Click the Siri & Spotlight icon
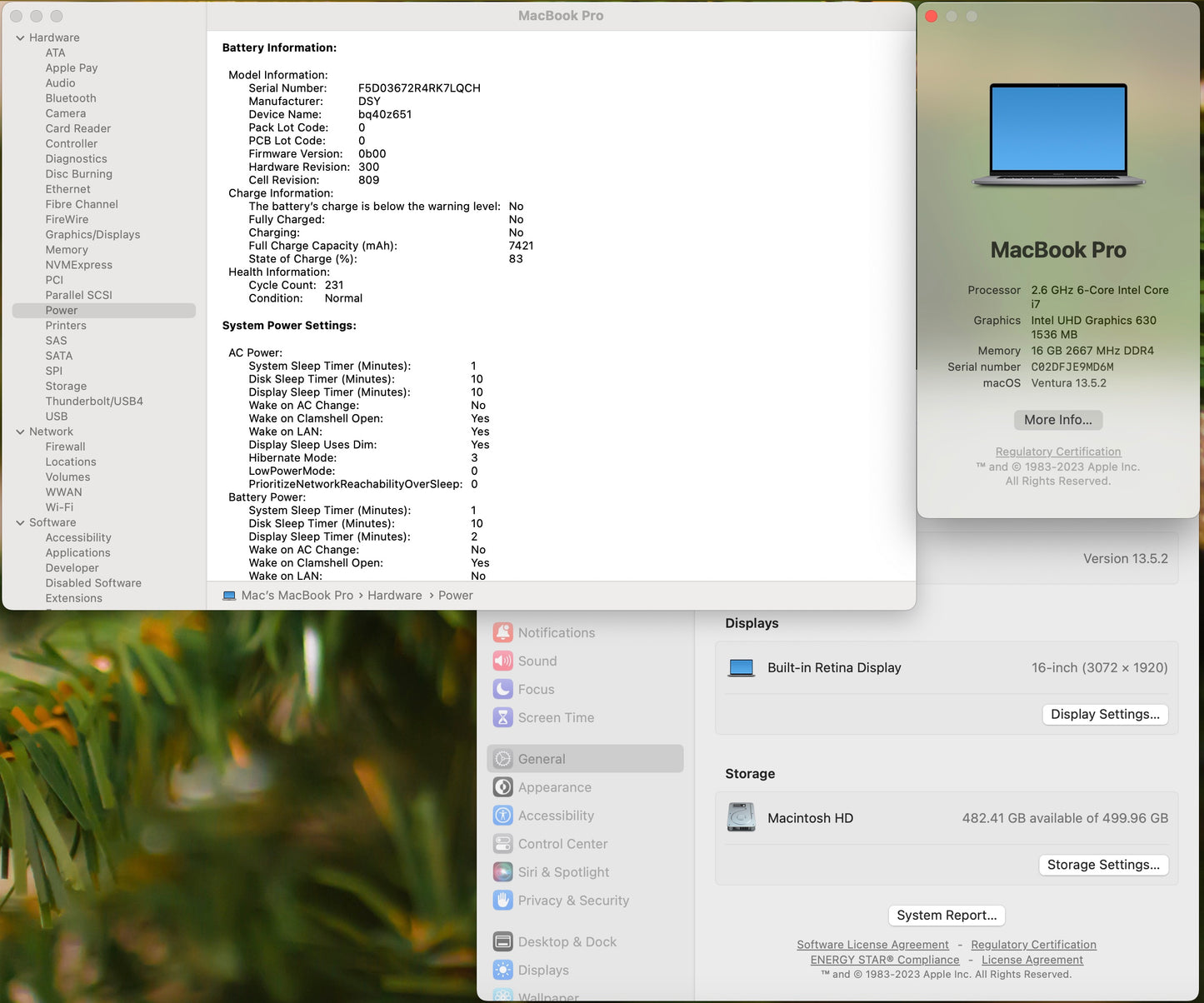Image resolution: width=1204 pixels, height=1003 pixels. point(502,872)
